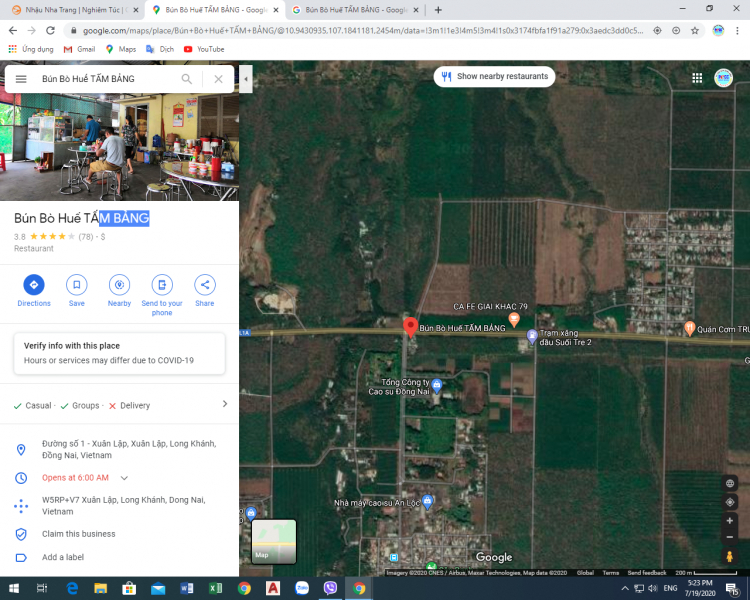Click the search magnifier icon
The width and height of the screenshot is (750, 600).
click(x=187, y=79)
